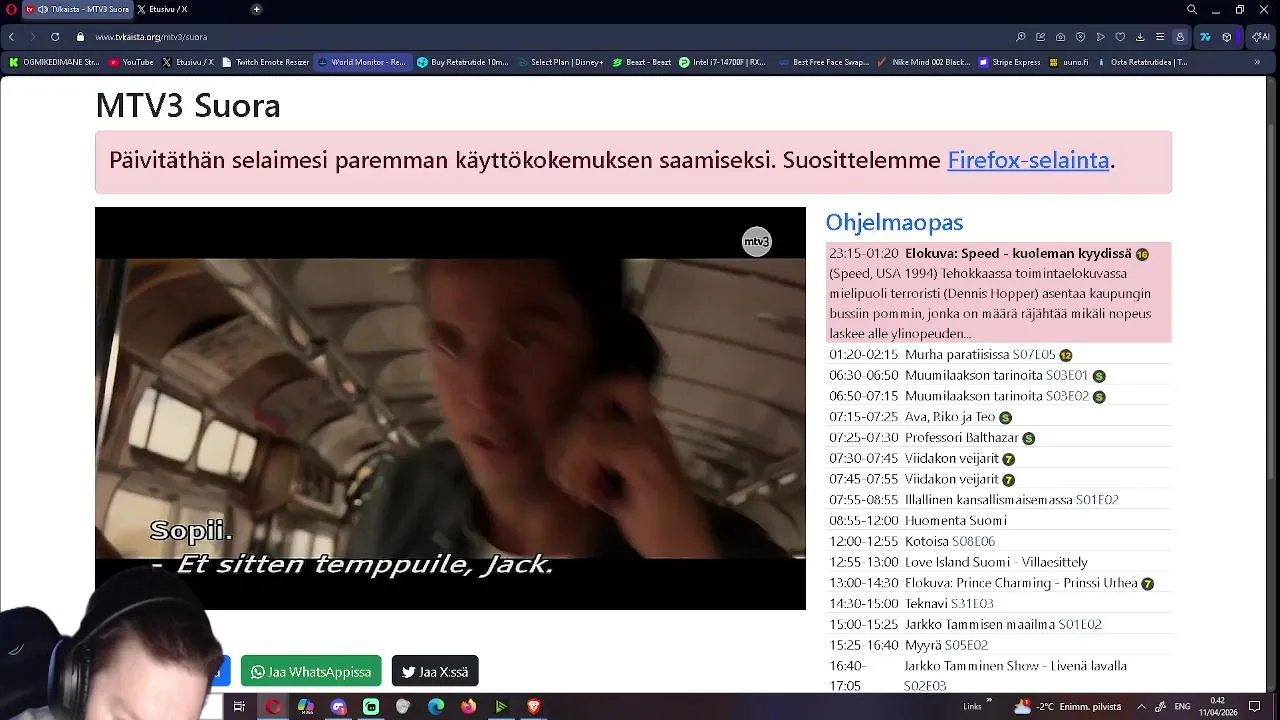Share via Jaa WhatsAppissa button

[311, 671]
